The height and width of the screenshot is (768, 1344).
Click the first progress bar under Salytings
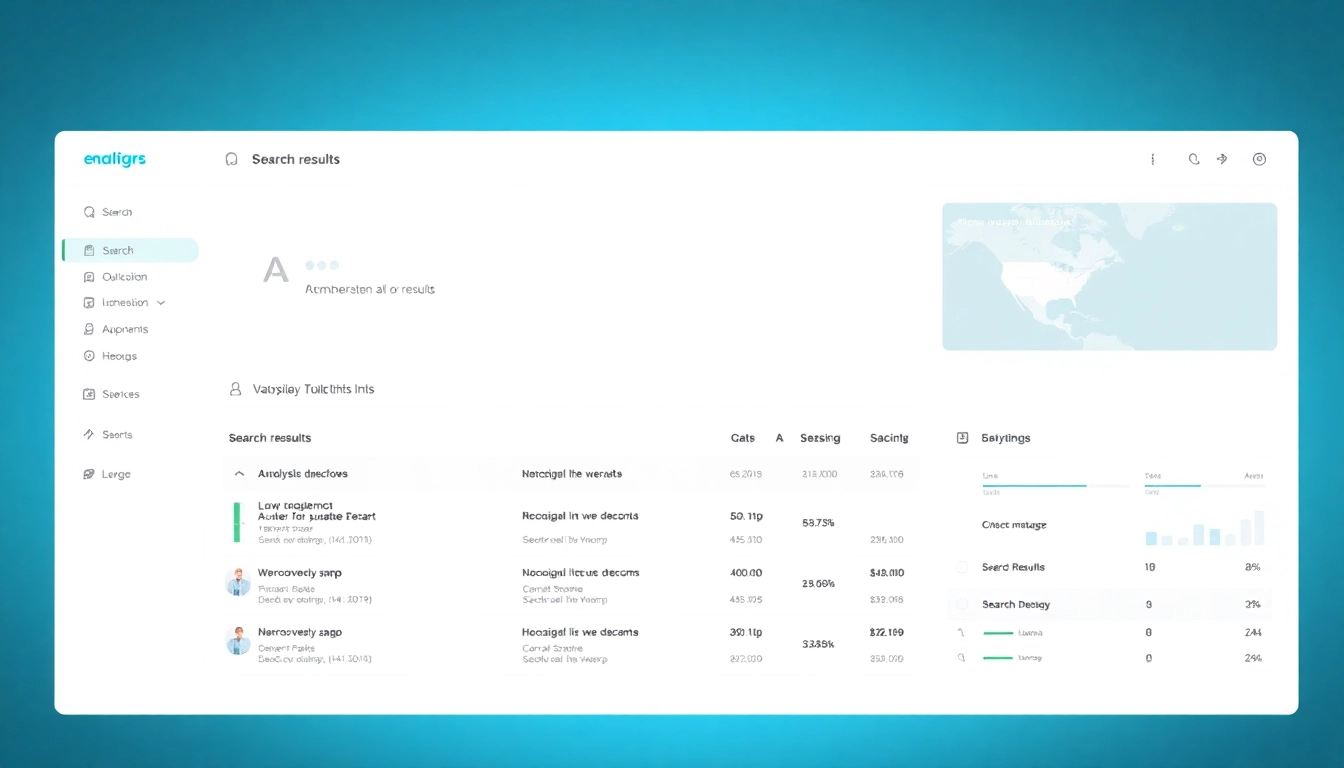click(1055, 486)
